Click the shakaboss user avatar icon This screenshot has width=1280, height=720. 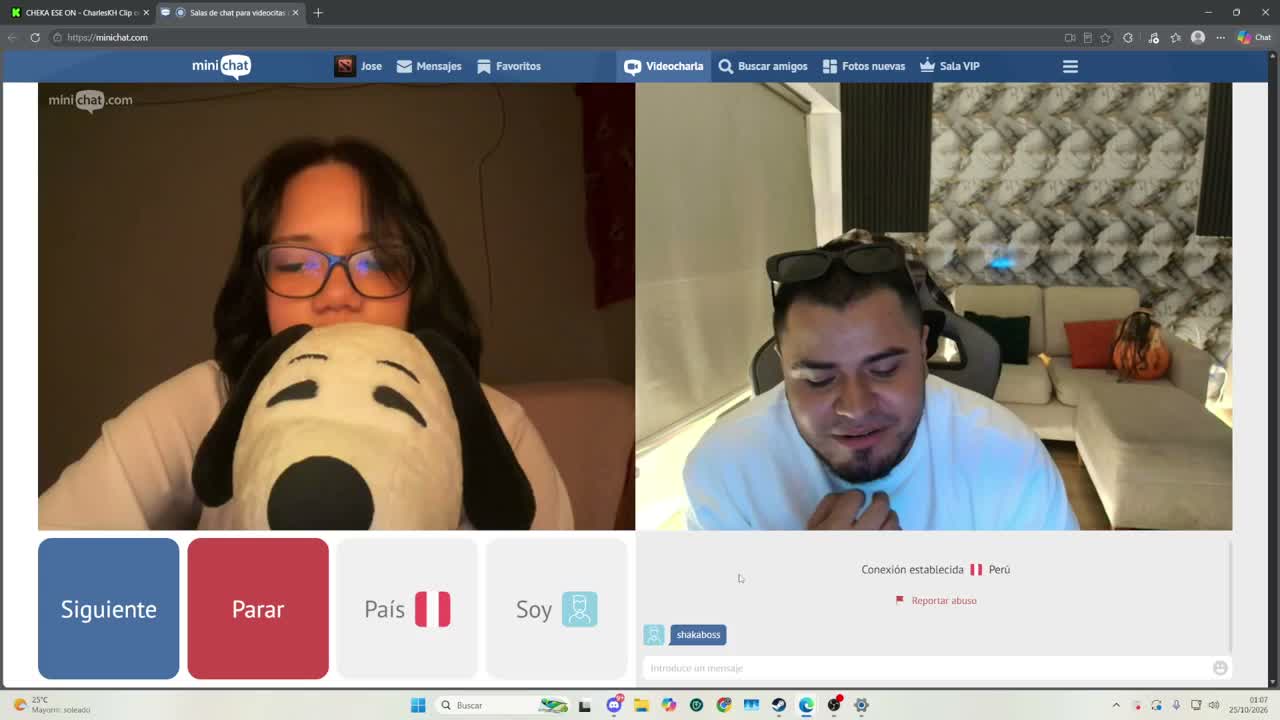coord(654,635)
